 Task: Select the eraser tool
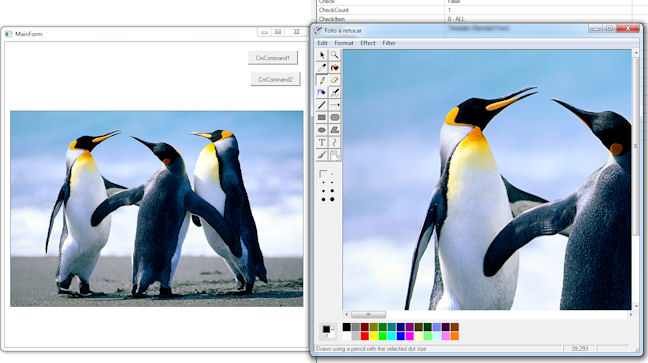click(x=334, y=80)
